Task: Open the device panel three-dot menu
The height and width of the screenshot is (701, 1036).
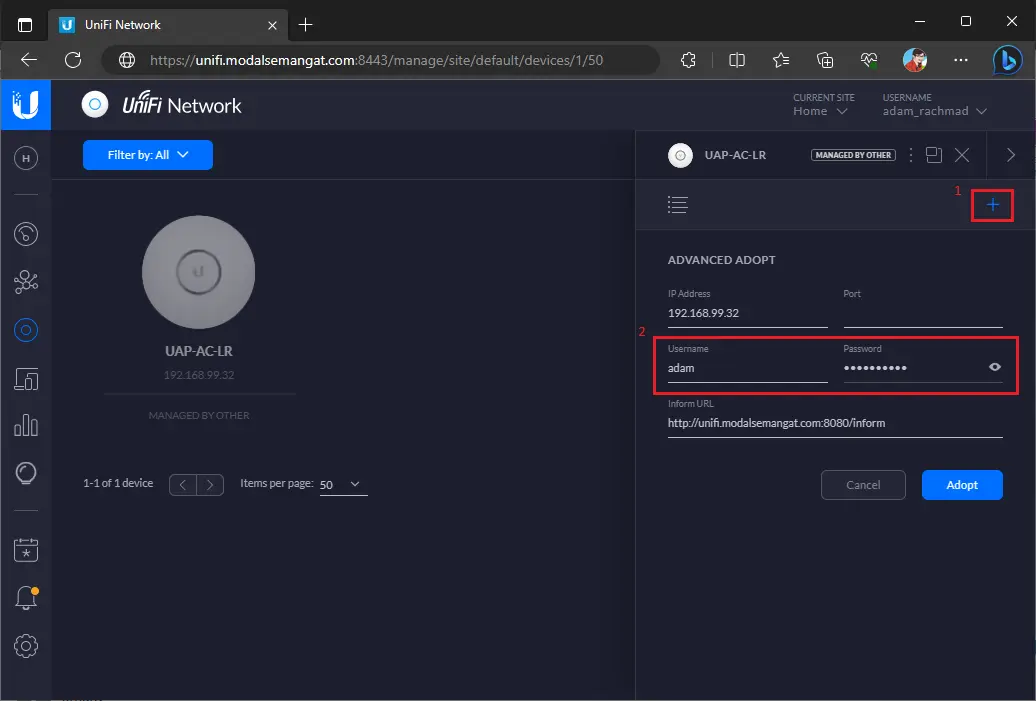Action: click(x=910, y=155)
